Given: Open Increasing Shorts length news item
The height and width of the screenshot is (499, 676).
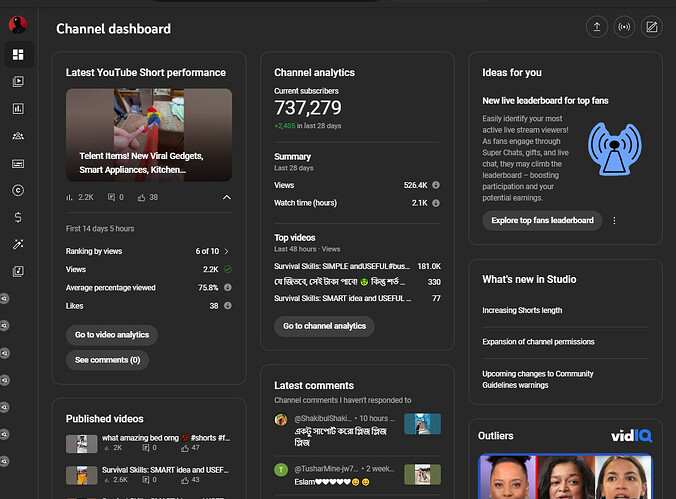Looking at the screenshot, I should click(x=522, y=310).
